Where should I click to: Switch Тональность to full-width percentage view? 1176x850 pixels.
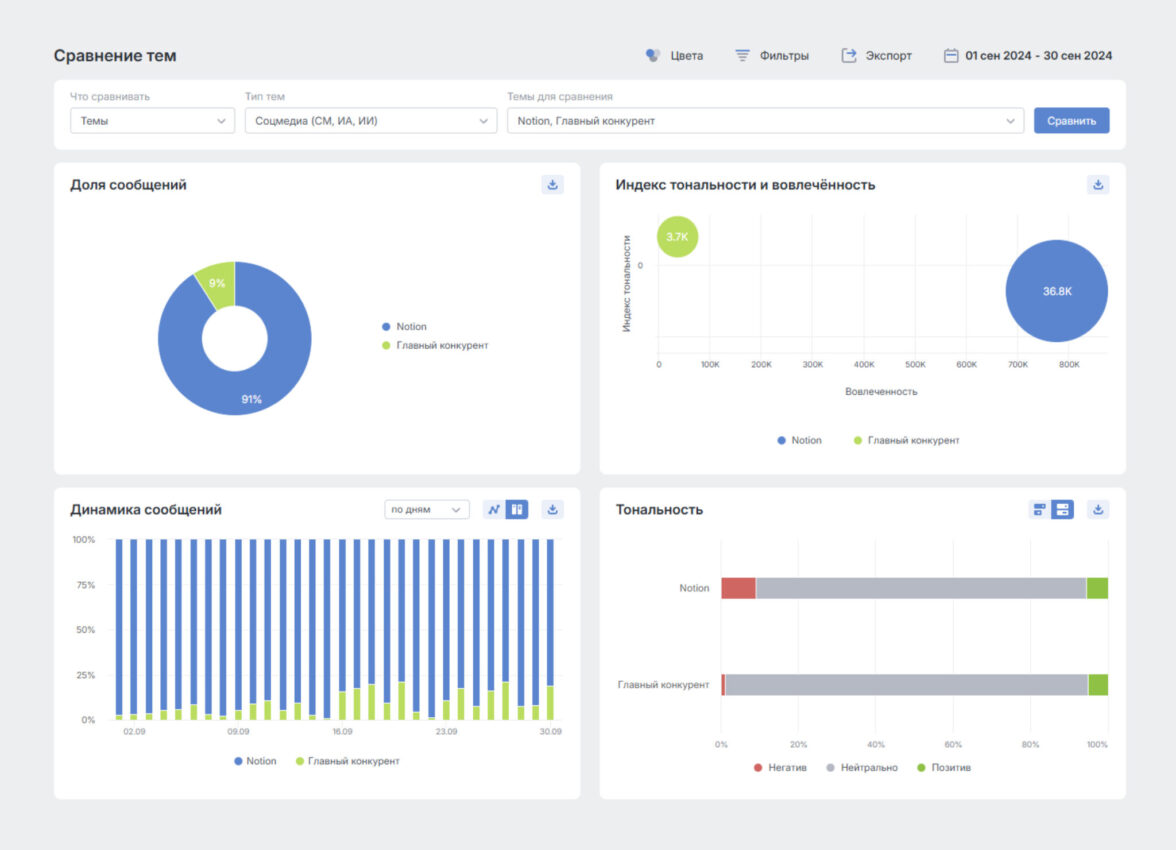point(1062,509)
